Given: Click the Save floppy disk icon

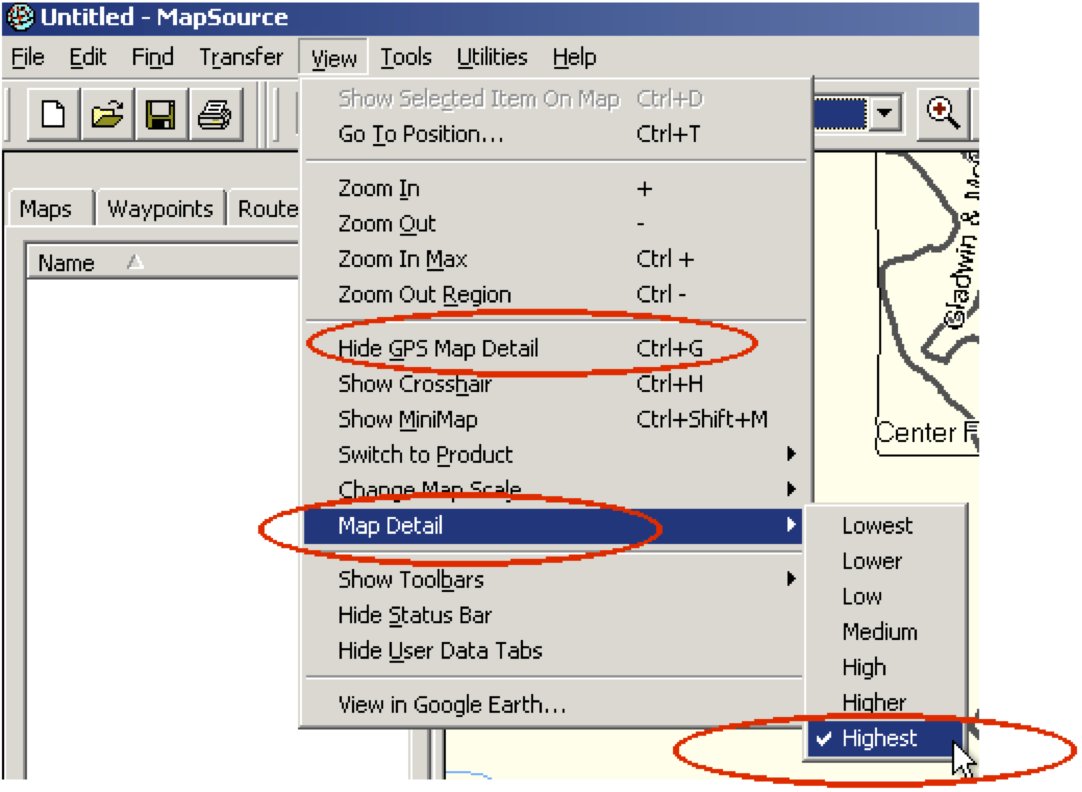Looking at the screenshot, I should point(161,115).
